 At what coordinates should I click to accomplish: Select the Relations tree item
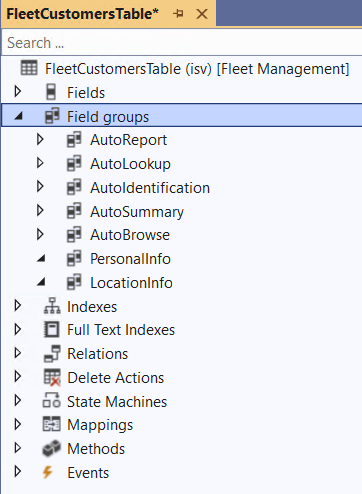[x=98, y=354]
